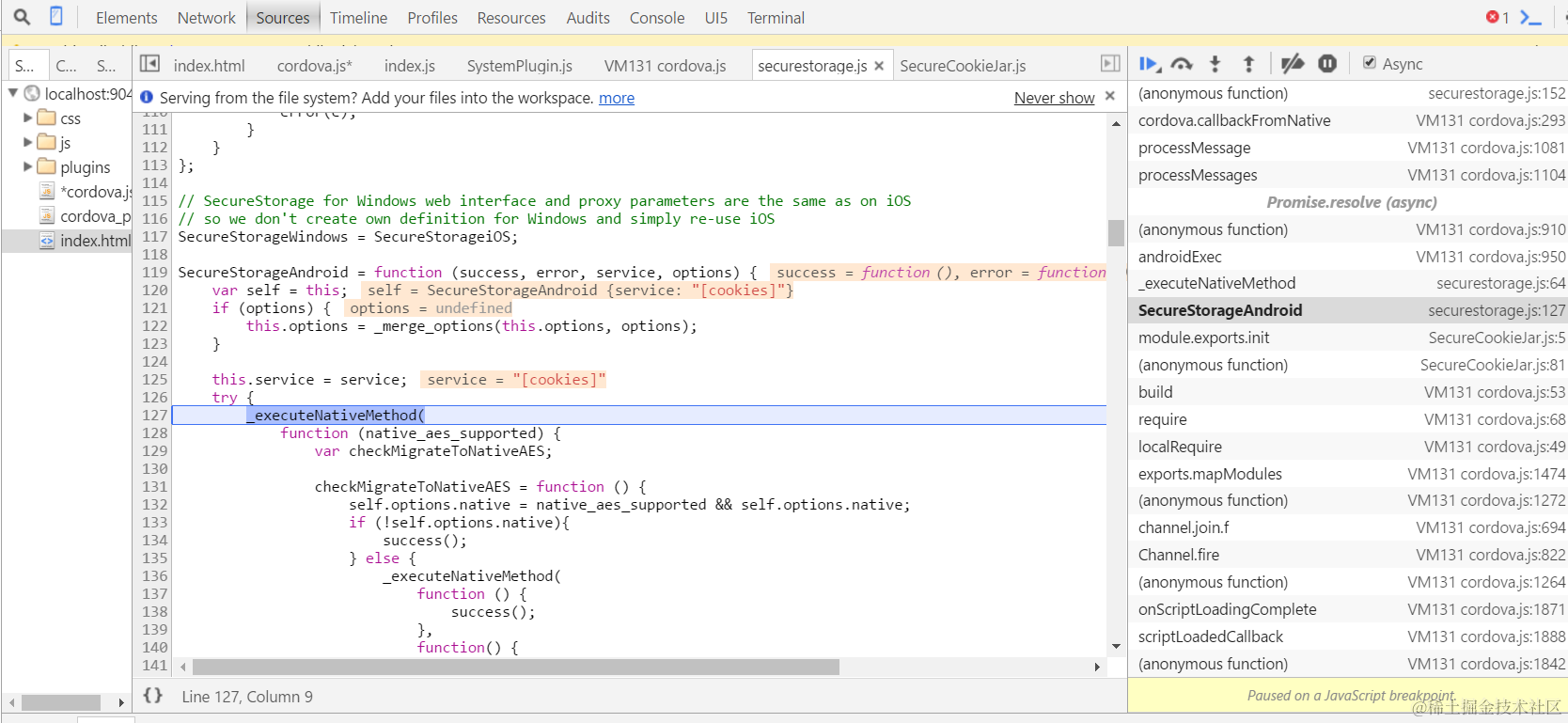Switch to VM131 cordova.js editor tab

click(666, 66)
